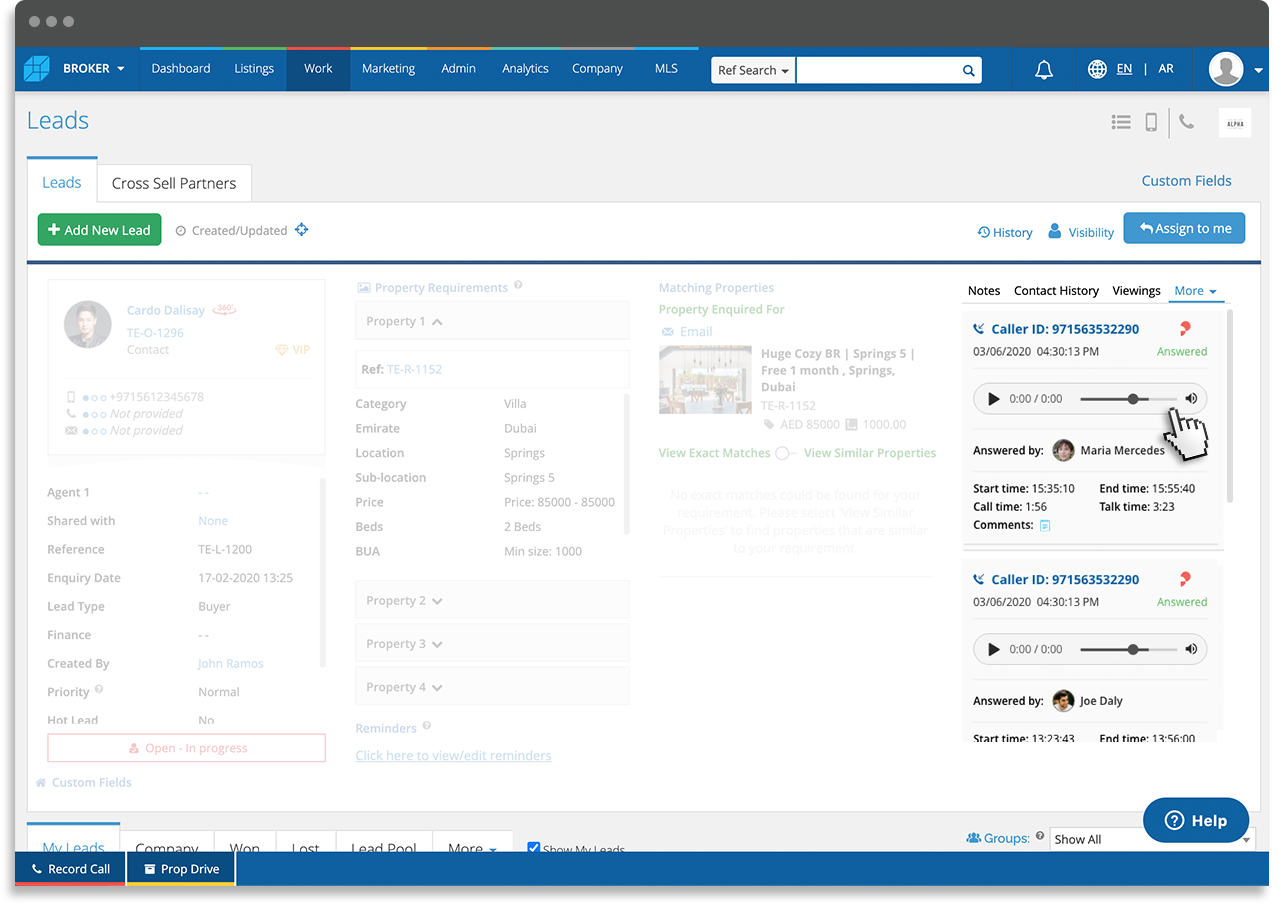Click John Ramos created-by link

pos(231,663)
